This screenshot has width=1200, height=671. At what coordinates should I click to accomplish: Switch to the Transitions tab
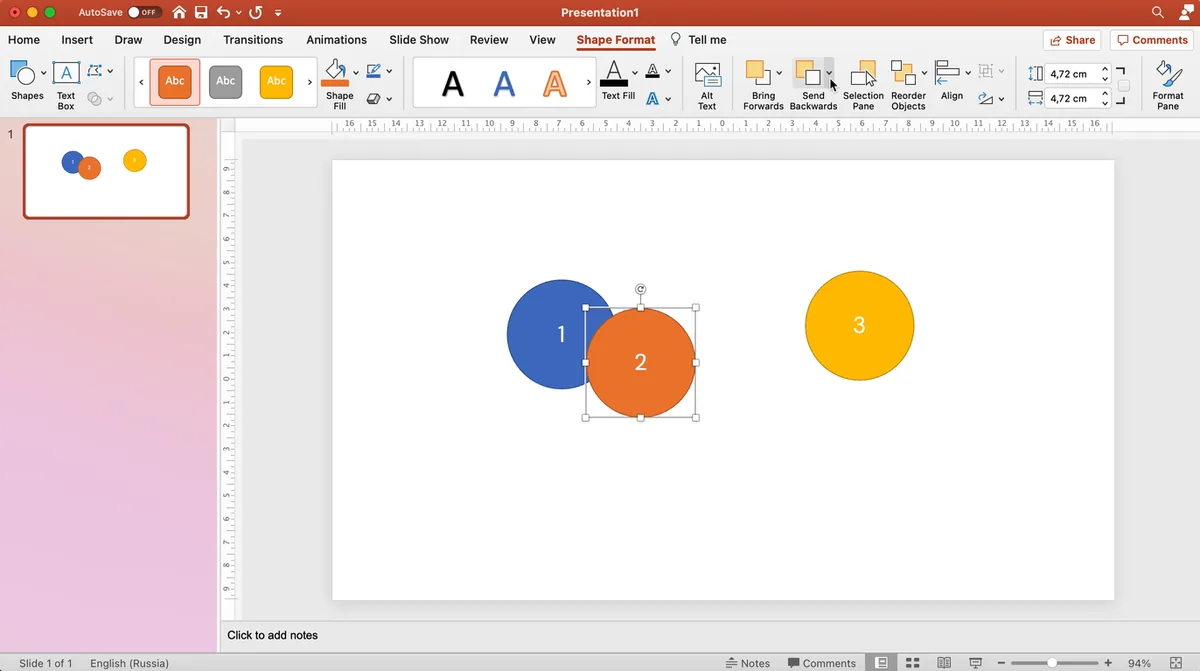click(253, 40)
